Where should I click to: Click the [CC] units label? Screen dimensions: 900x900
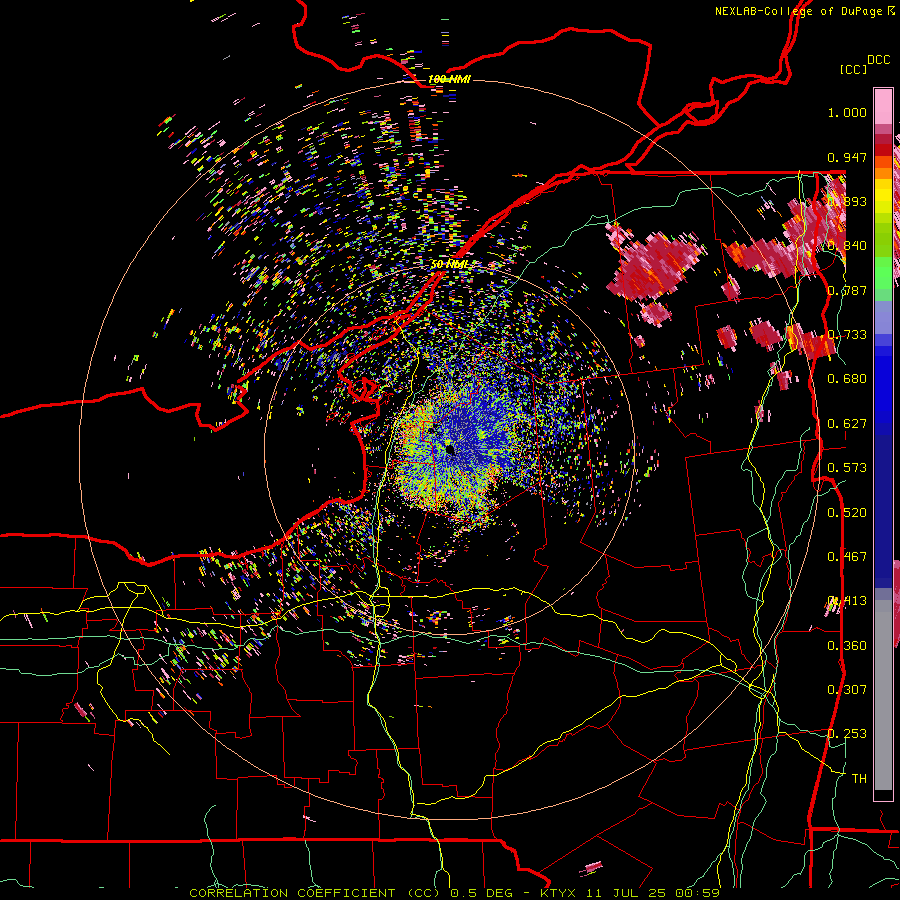(854, 69)
